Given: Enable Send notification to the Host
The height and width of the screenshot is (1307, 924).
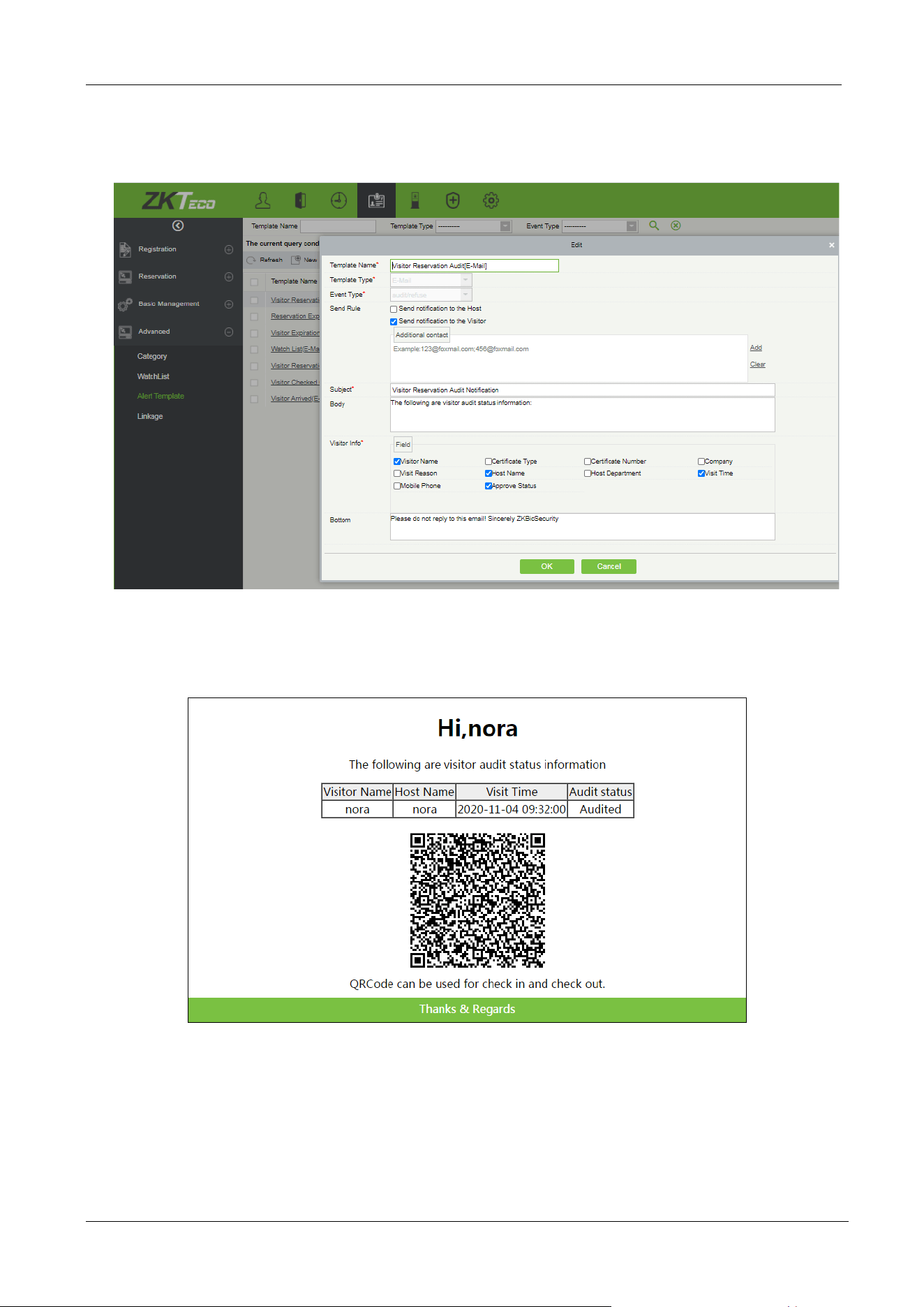Looking at the screenshot, I should [394, 309].
